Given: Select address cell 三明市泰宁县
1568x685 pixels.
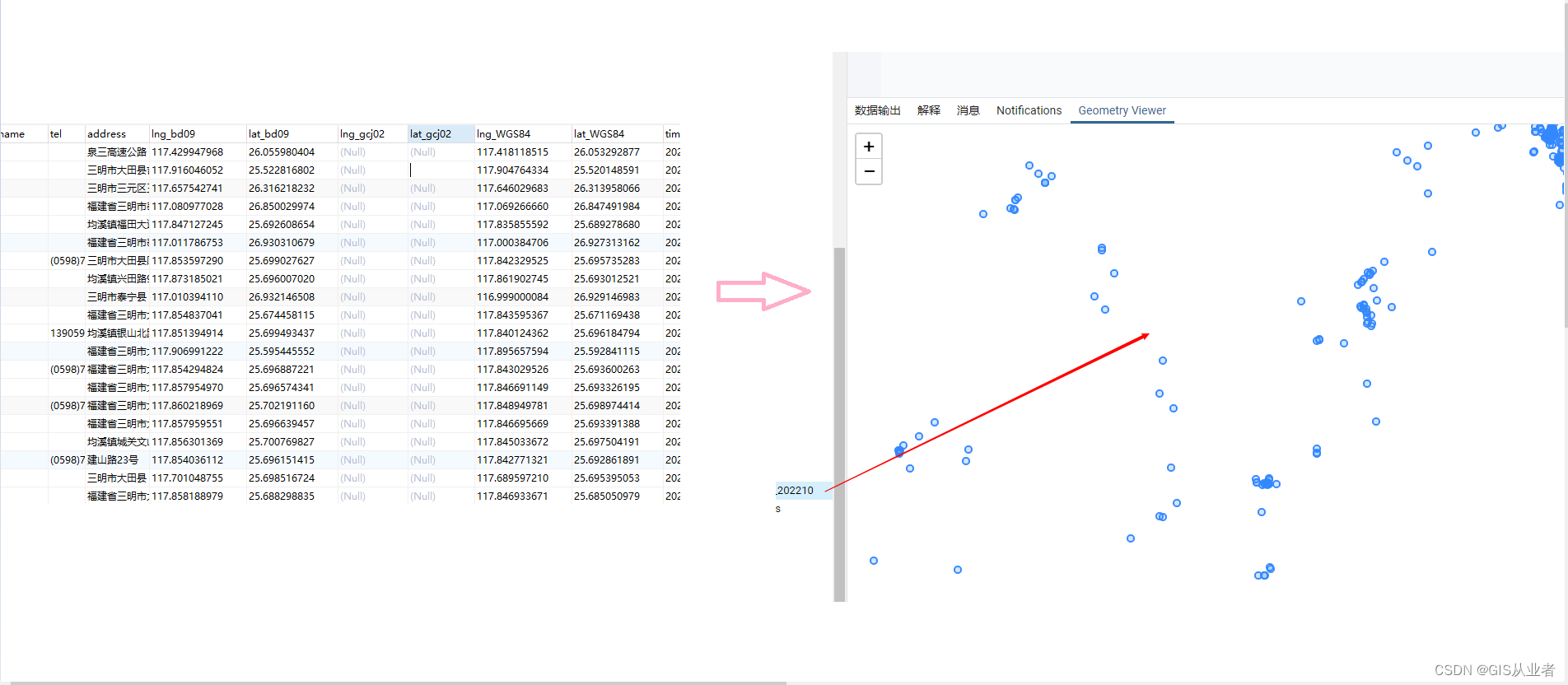Looking at the screenshot, I should tap(117, 297).
